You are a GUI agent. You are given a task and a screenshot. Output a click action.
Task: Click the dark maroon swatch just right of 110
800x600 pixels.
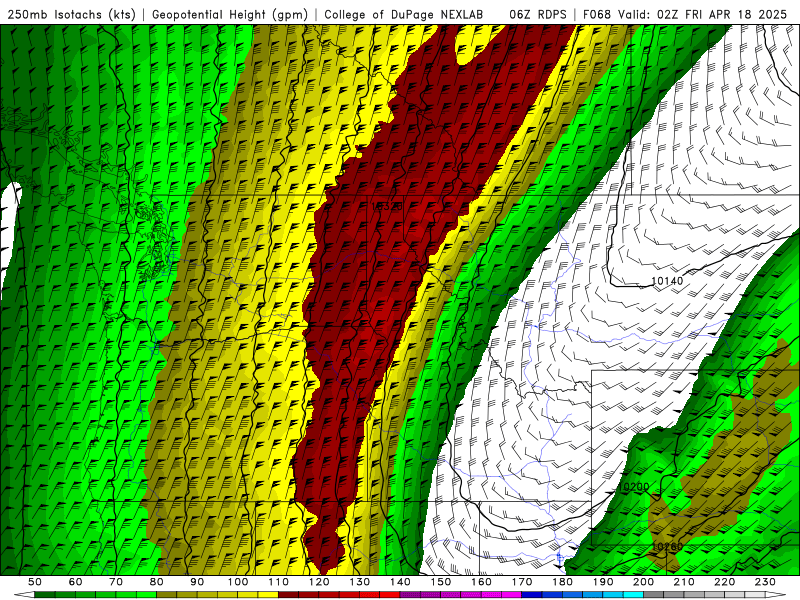[288, 595]
